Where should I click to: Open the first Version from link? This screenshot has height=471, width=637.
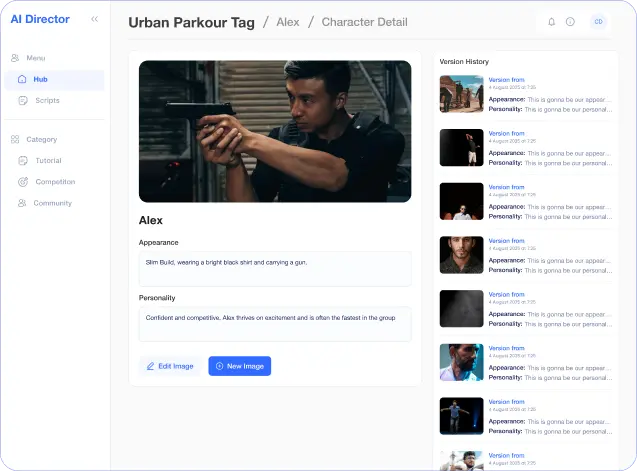coord(506,80)
